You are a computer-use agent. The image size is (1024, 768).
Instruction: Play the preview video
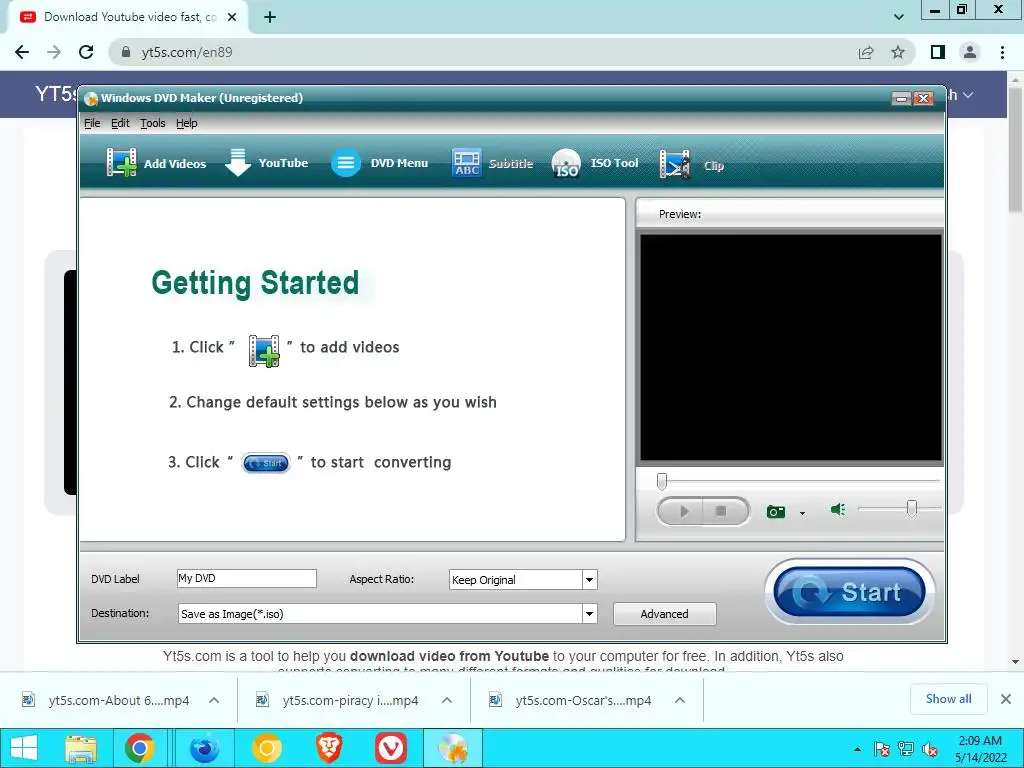point(683,511)
